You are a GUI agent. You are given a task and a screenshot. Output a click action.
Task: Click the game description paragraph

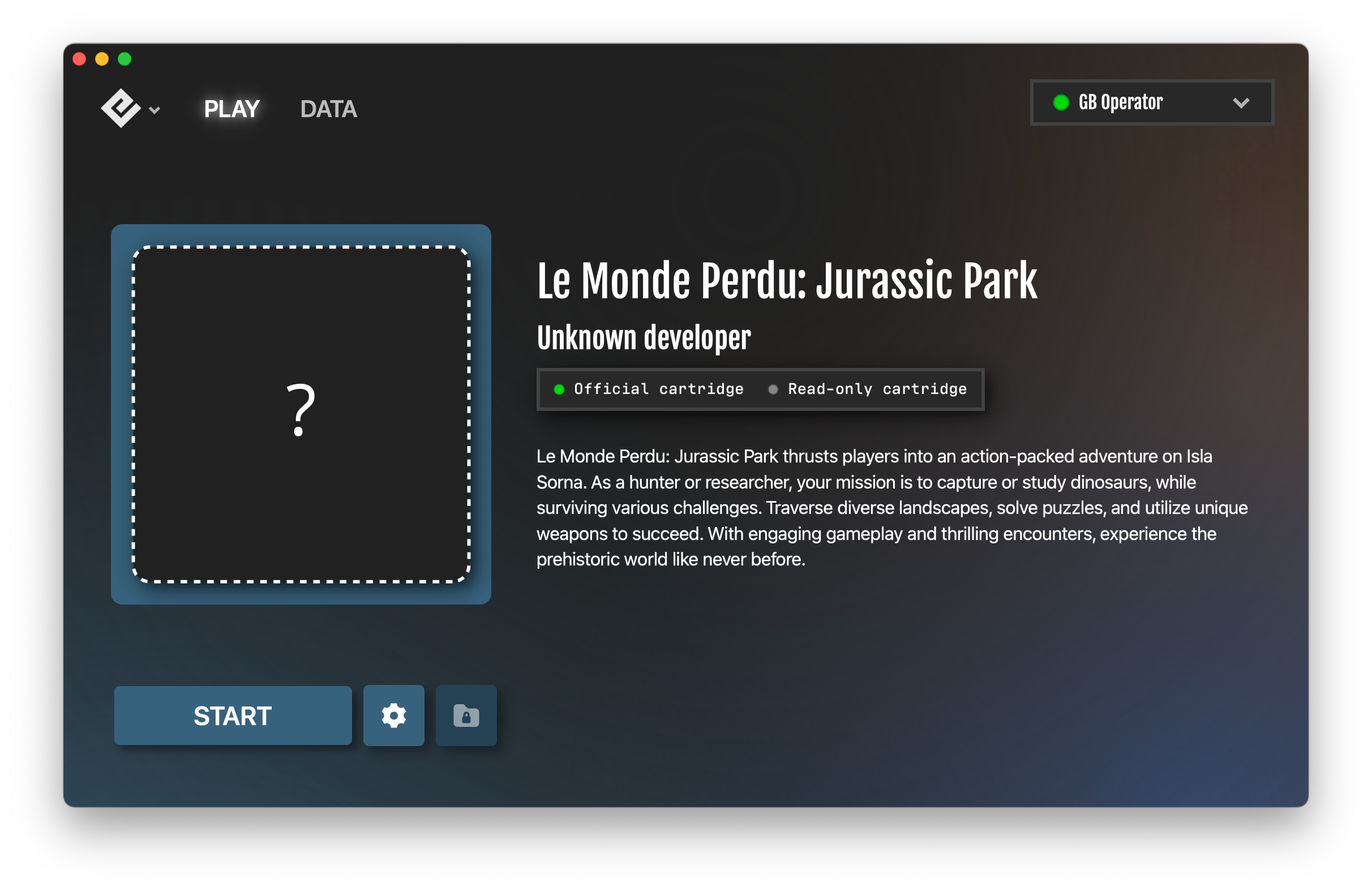point(892,508)
